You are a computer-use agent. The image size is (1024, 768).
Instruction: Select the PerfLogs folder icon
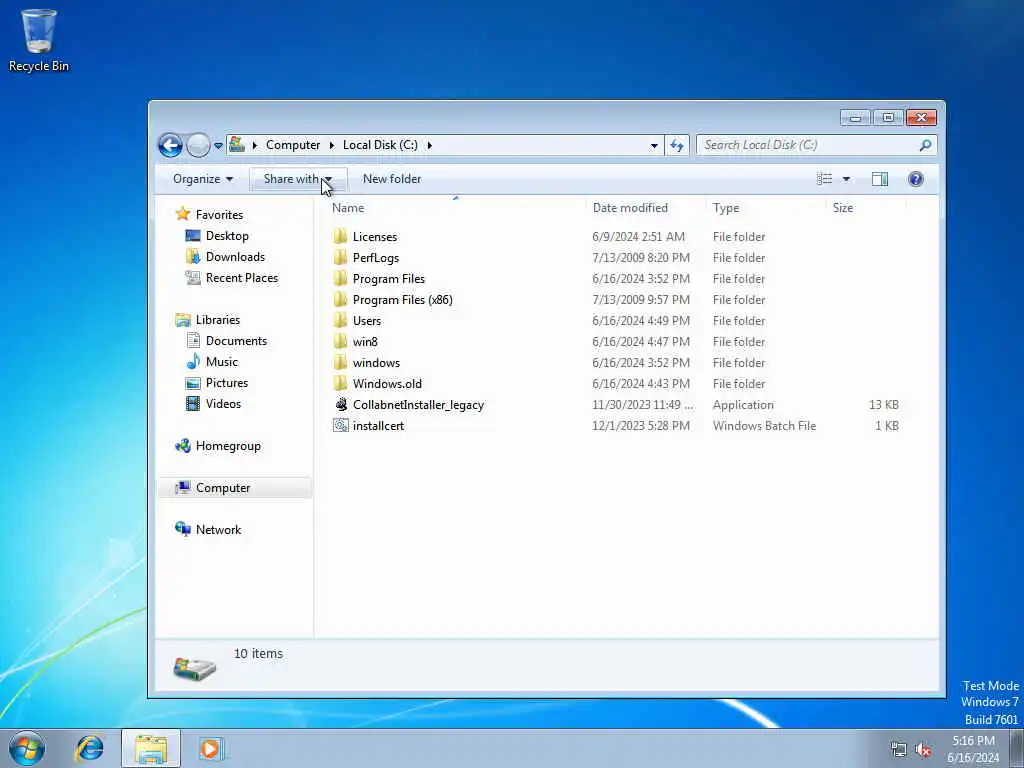pos(340,257)
